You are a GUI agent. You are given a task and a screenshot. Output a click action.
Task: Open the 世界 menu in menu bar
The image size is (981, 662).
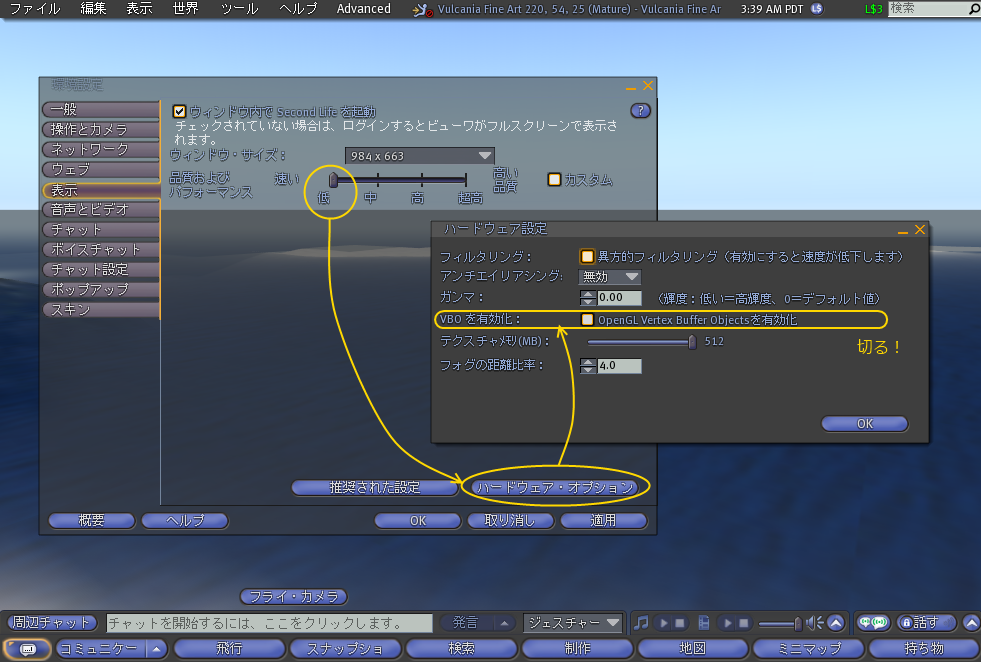185,9
